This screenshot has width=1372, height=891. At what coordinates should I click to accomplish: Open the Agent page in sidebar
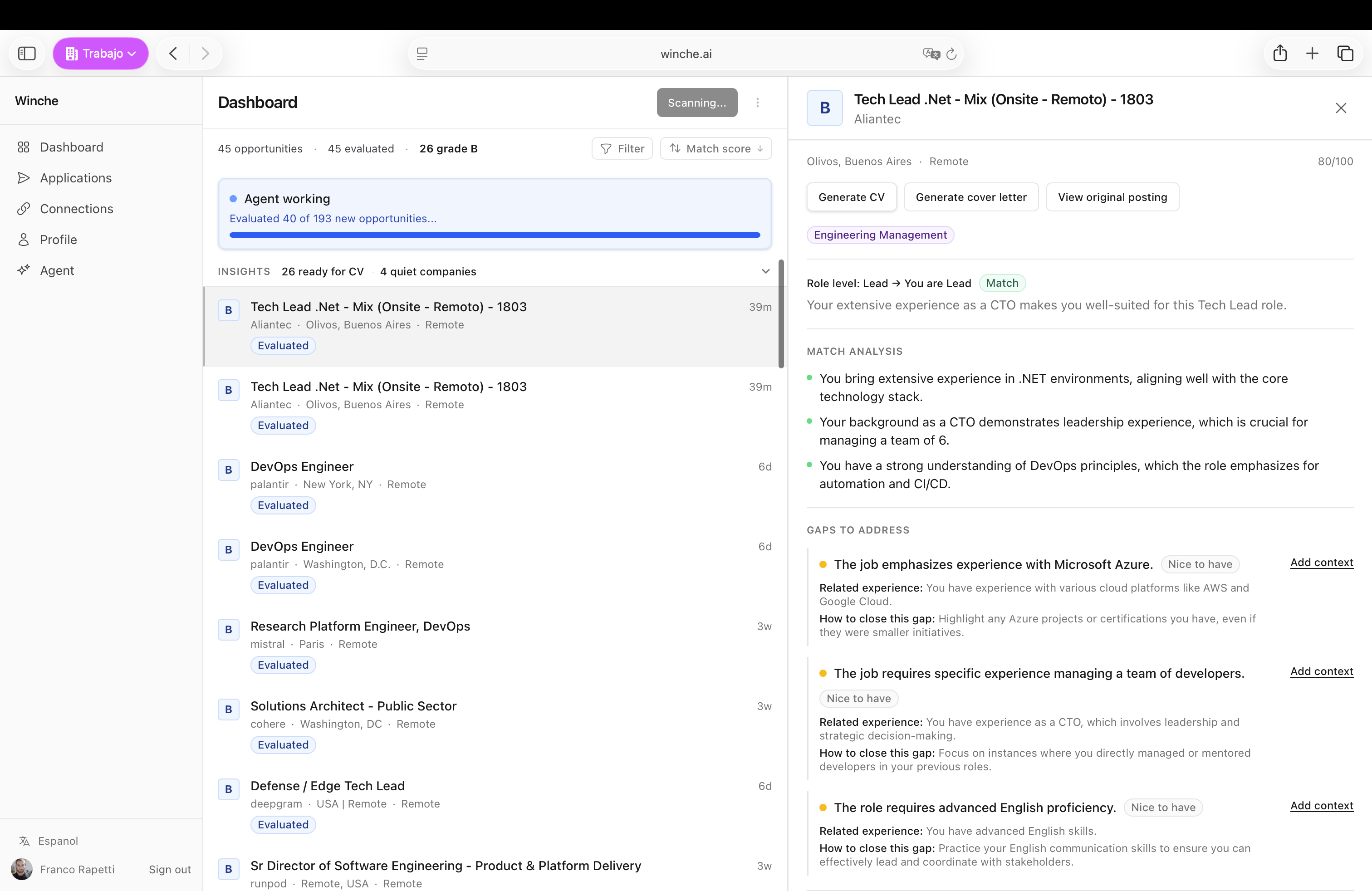[57, 270]
